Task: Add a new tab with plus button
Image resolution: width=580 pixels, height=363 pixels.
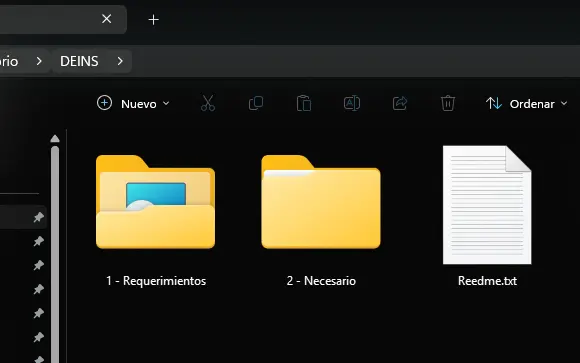Action: [154, 20]
